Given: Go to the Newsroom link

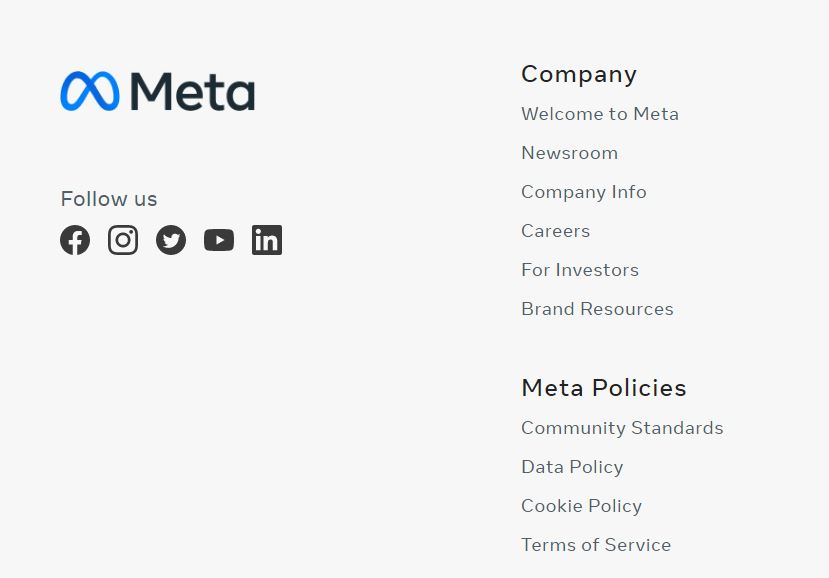Looking at the screenshot, I should tap(569, 153).
